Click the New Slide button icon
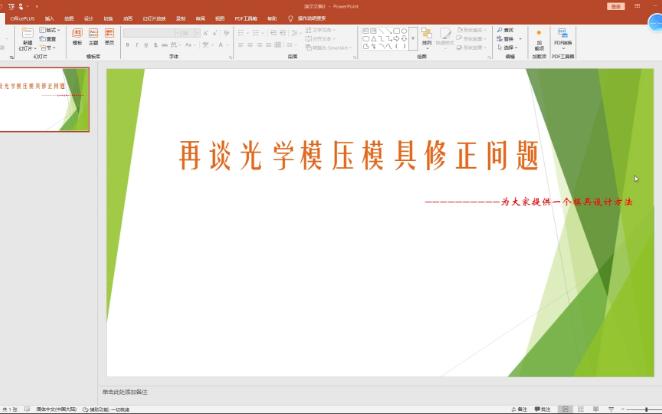The width and height of the screenshot is (662, 414). click(x=27, y=33)
